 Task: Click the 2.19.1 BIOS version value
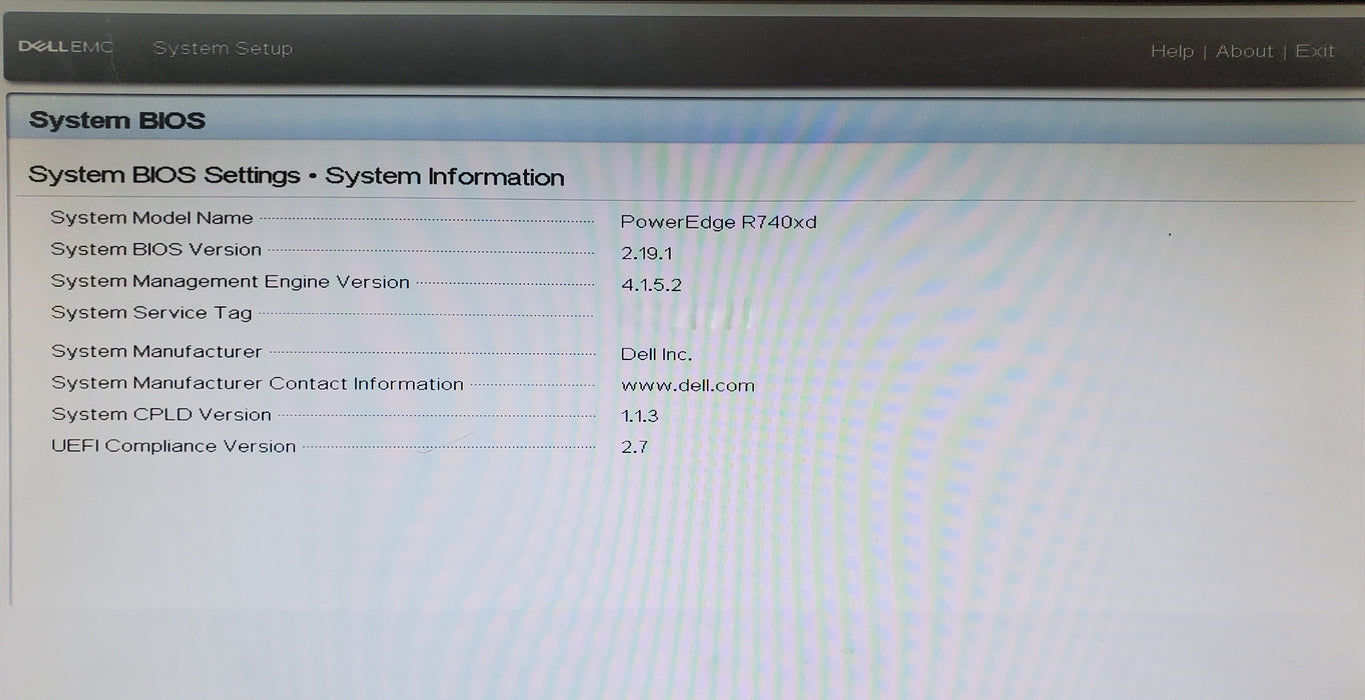tap(647, 253)
